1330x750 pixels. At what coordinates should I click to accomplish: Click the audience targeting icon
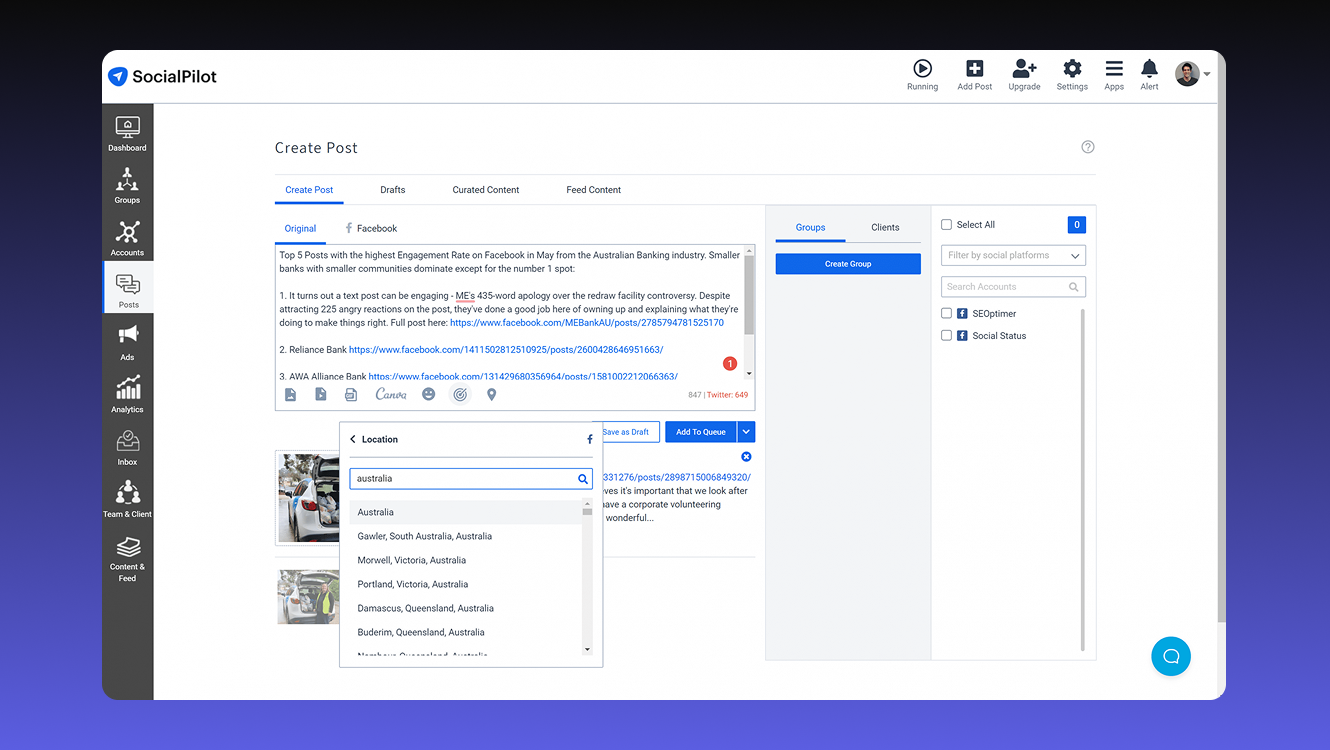(x=460, y=395)
